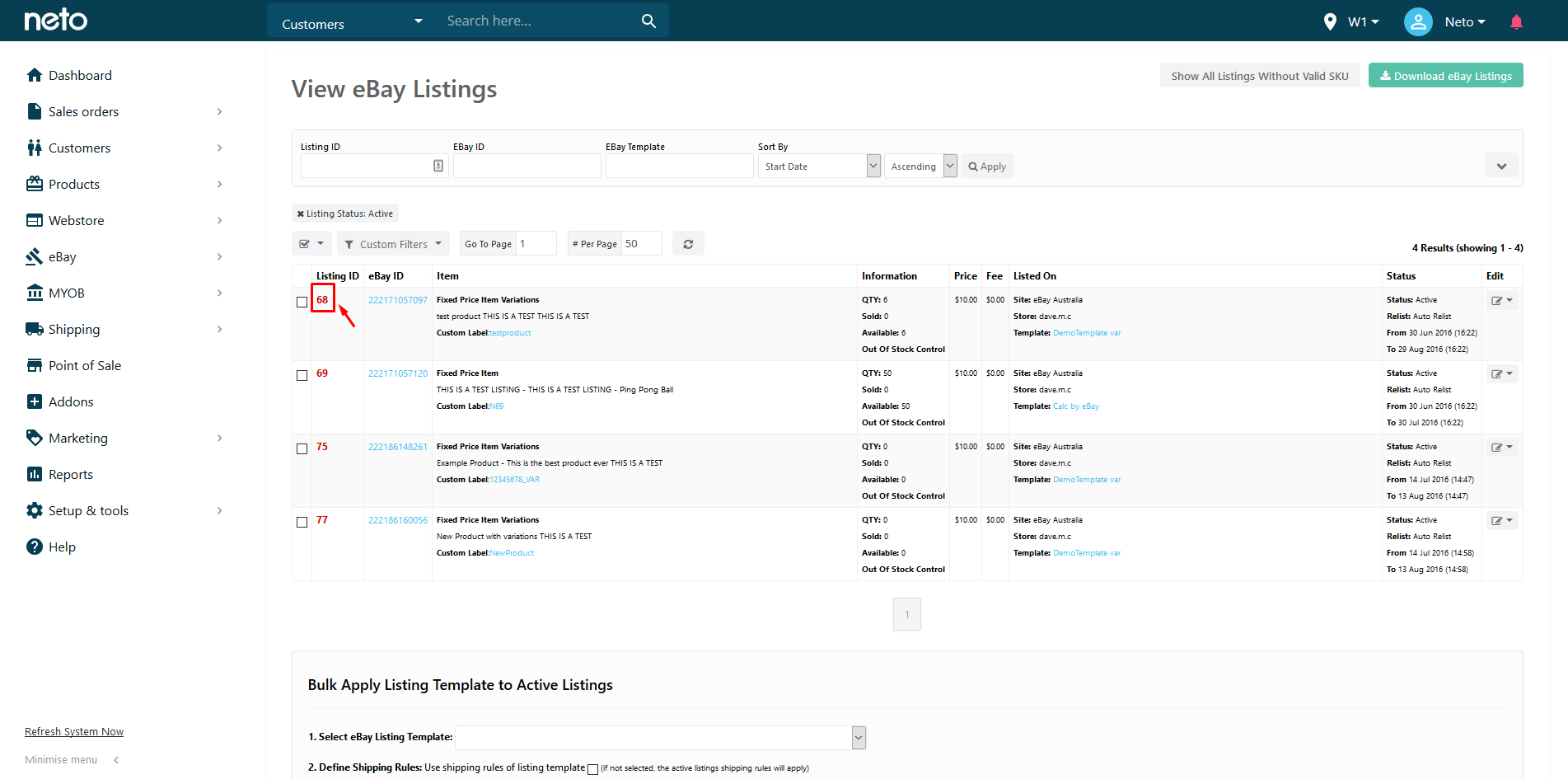This screenshot has width=1568, height=779.
Task: Remove the Listing Status: Active filter
Action: click(301, 214)
